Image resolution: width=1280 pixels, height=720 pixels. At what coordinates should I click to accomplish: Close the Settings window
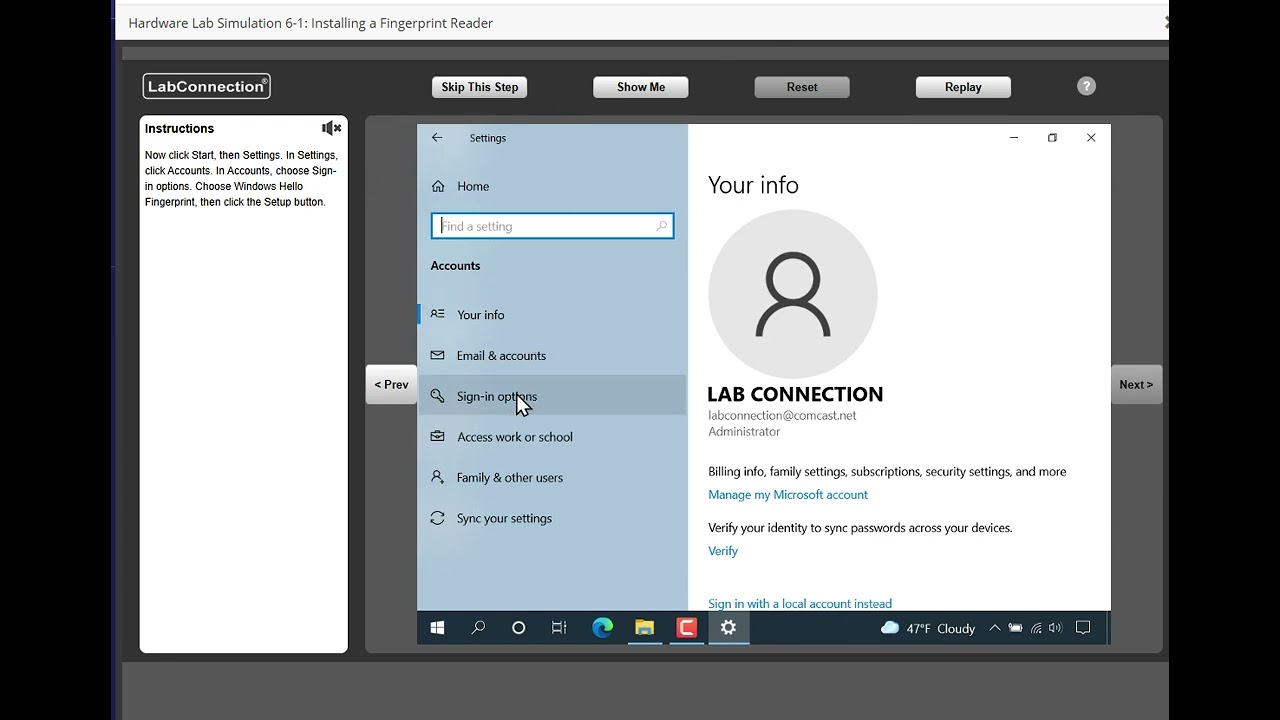click(x=1091, y=138)
